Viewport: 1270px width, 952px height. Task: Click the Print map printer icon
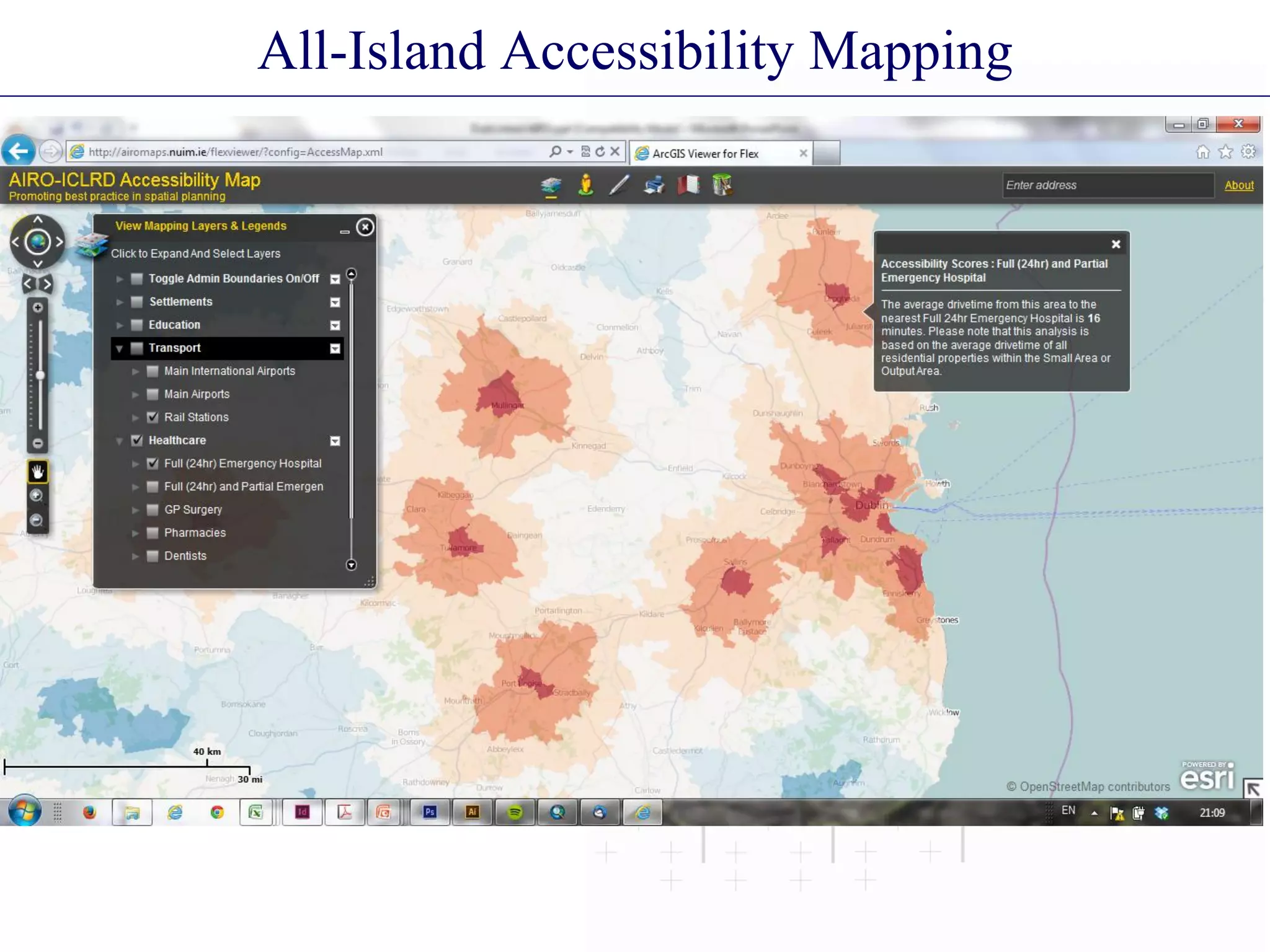click(654, 185)
